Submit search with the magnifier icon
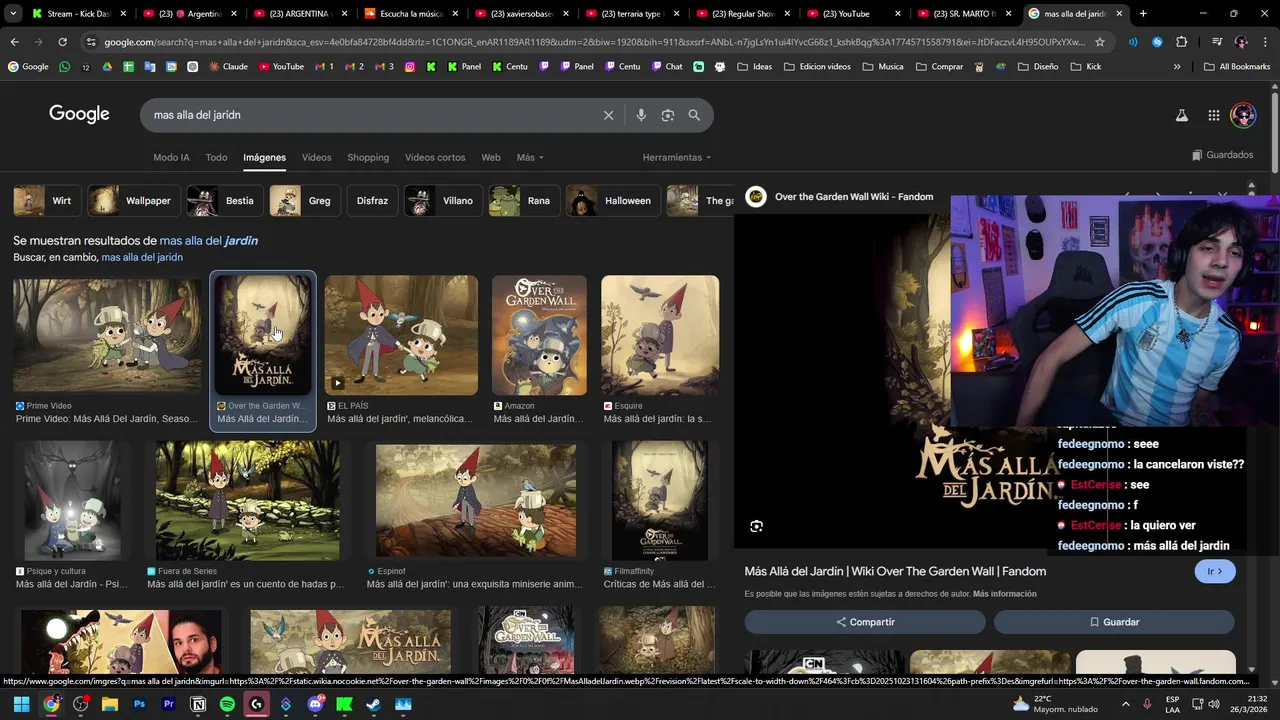This screenshot has height=720, width=1280. (694, 115)
